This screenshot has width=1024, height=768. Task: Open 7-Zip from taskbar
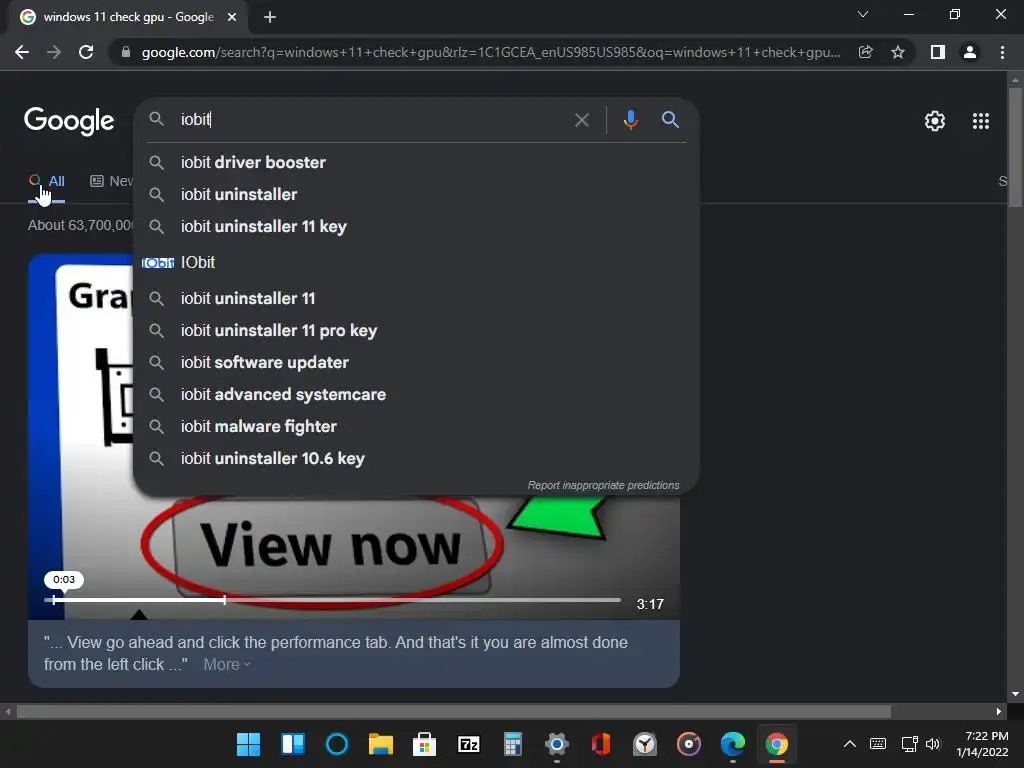coord(468,744)
